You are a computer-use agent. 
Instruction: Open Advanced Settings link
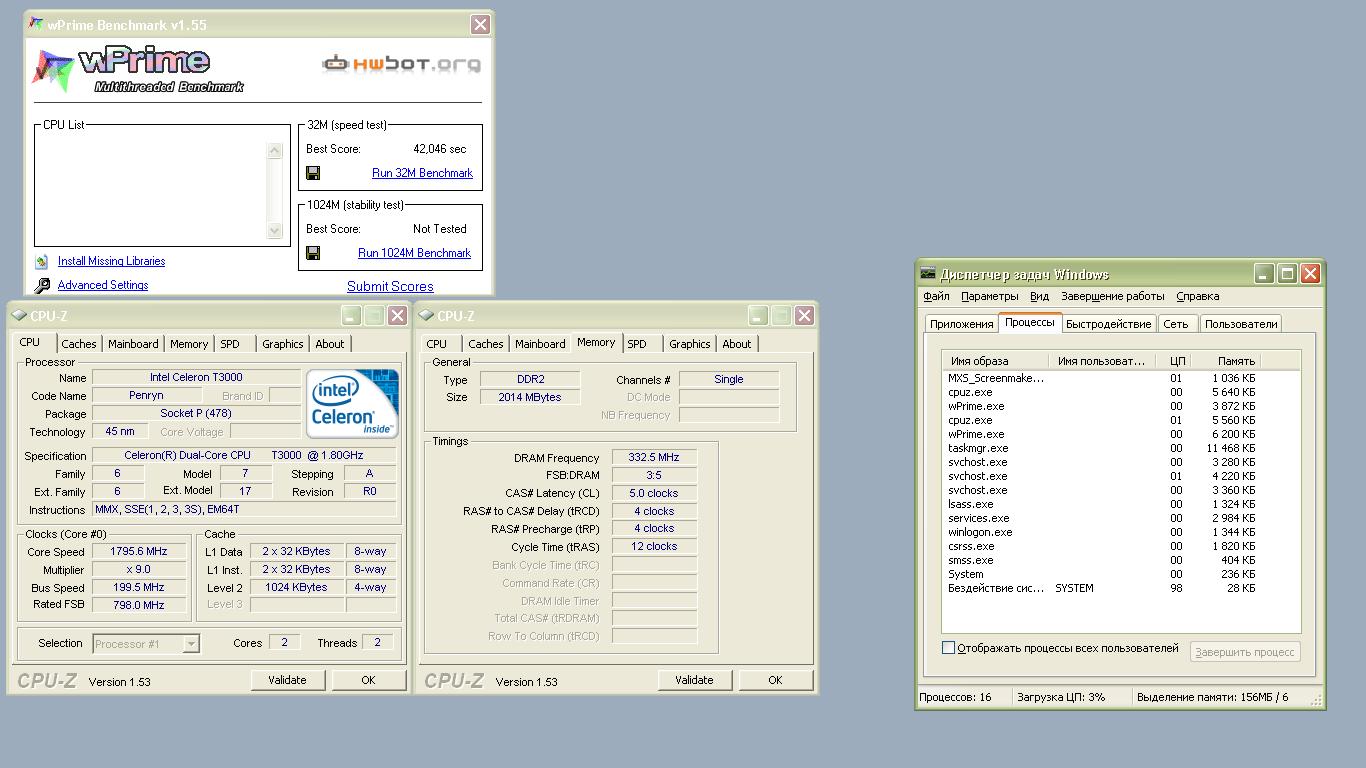103,285
